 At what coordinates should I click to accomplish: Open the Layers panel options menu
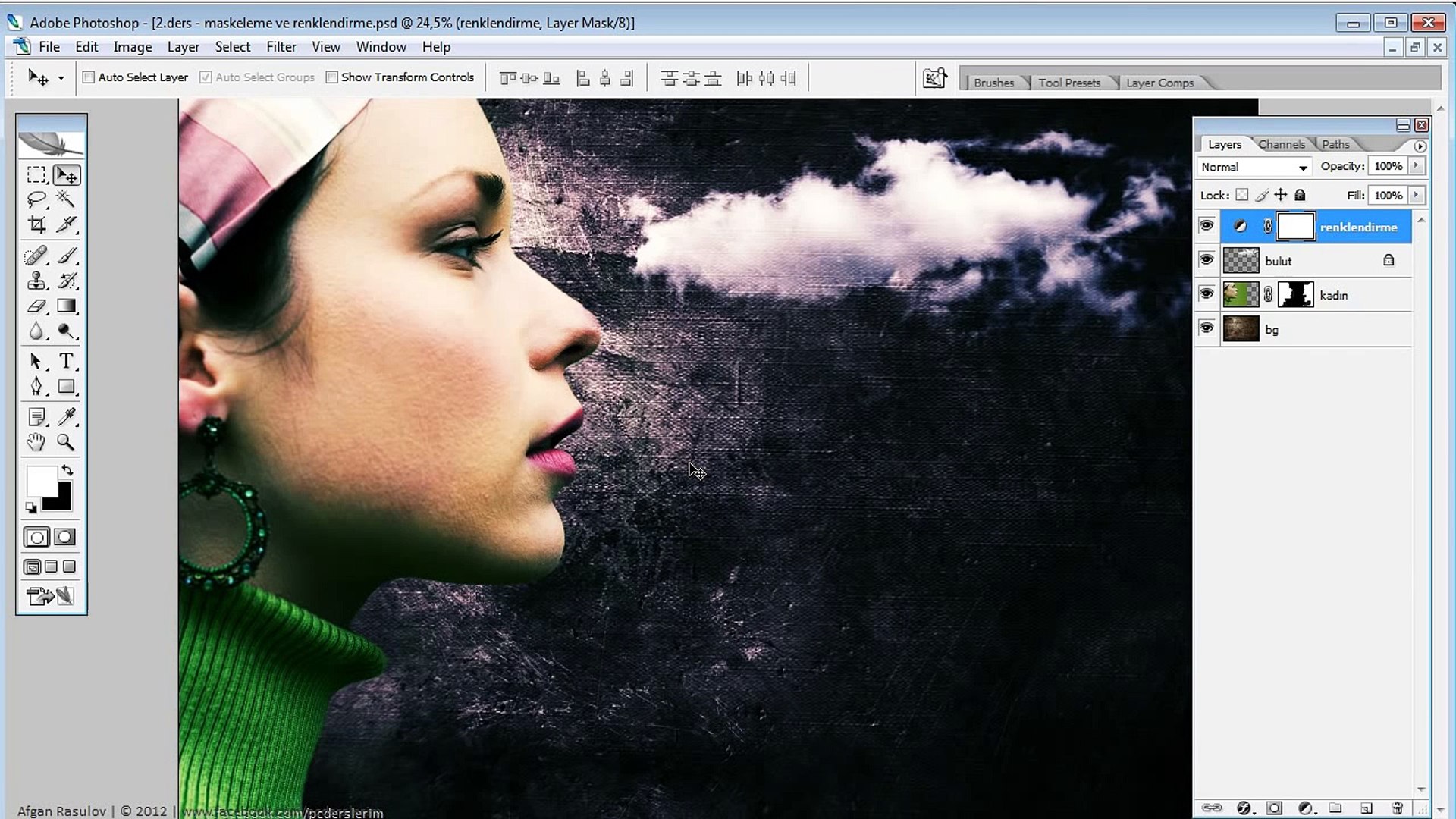pos(1420,146)
